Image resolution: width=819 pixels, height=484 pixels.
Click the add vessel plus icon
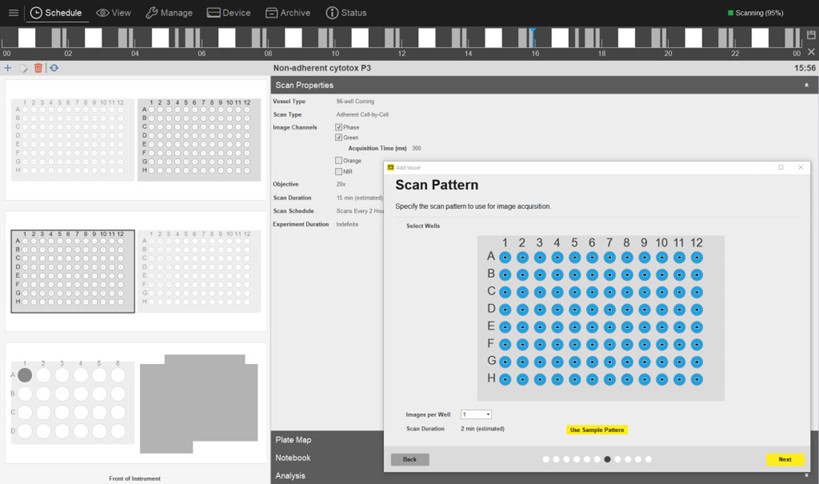(8, 68)
